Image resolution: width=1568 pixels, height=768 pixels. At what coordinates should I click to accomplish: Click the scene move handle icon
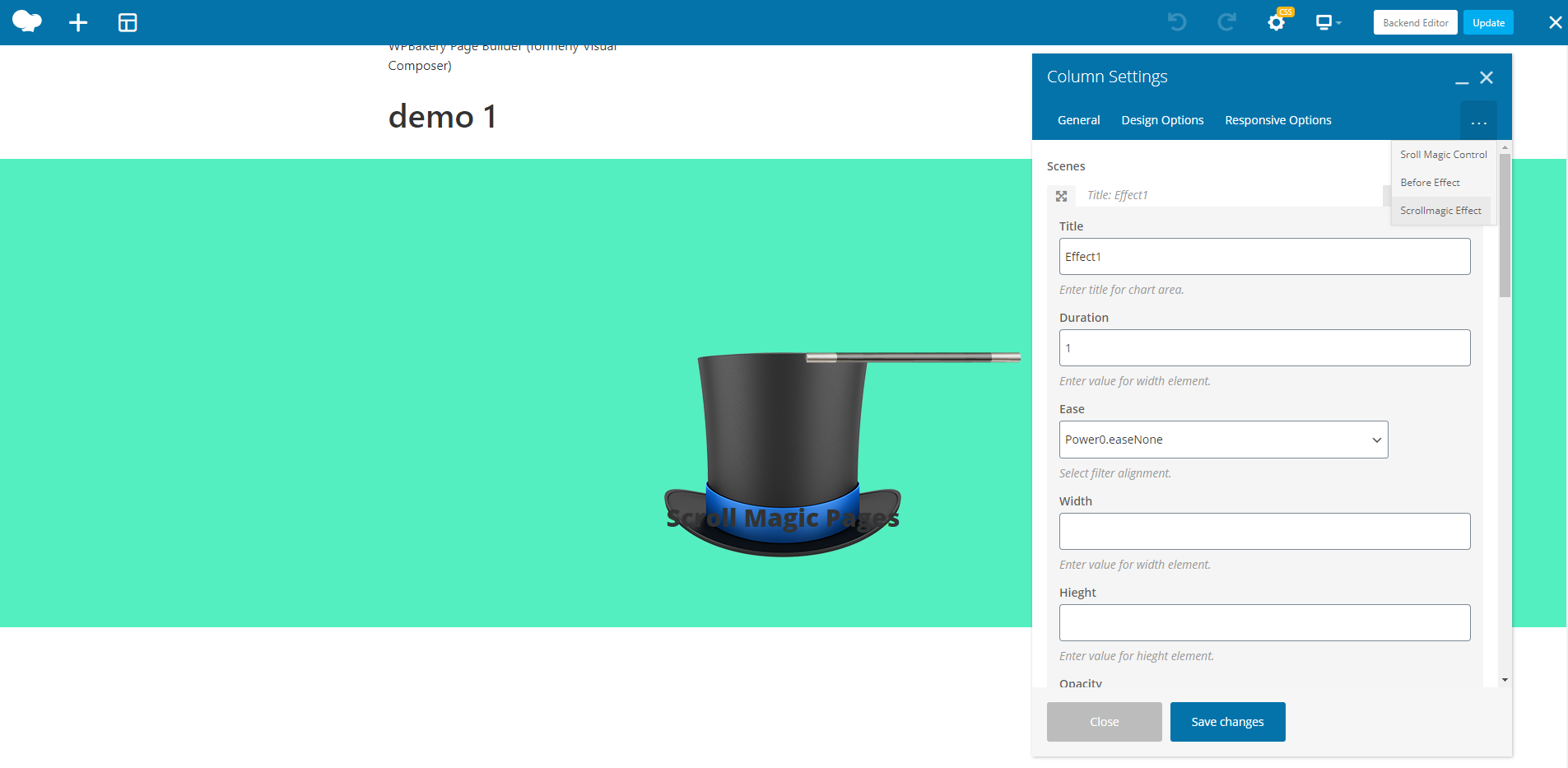1061,196
